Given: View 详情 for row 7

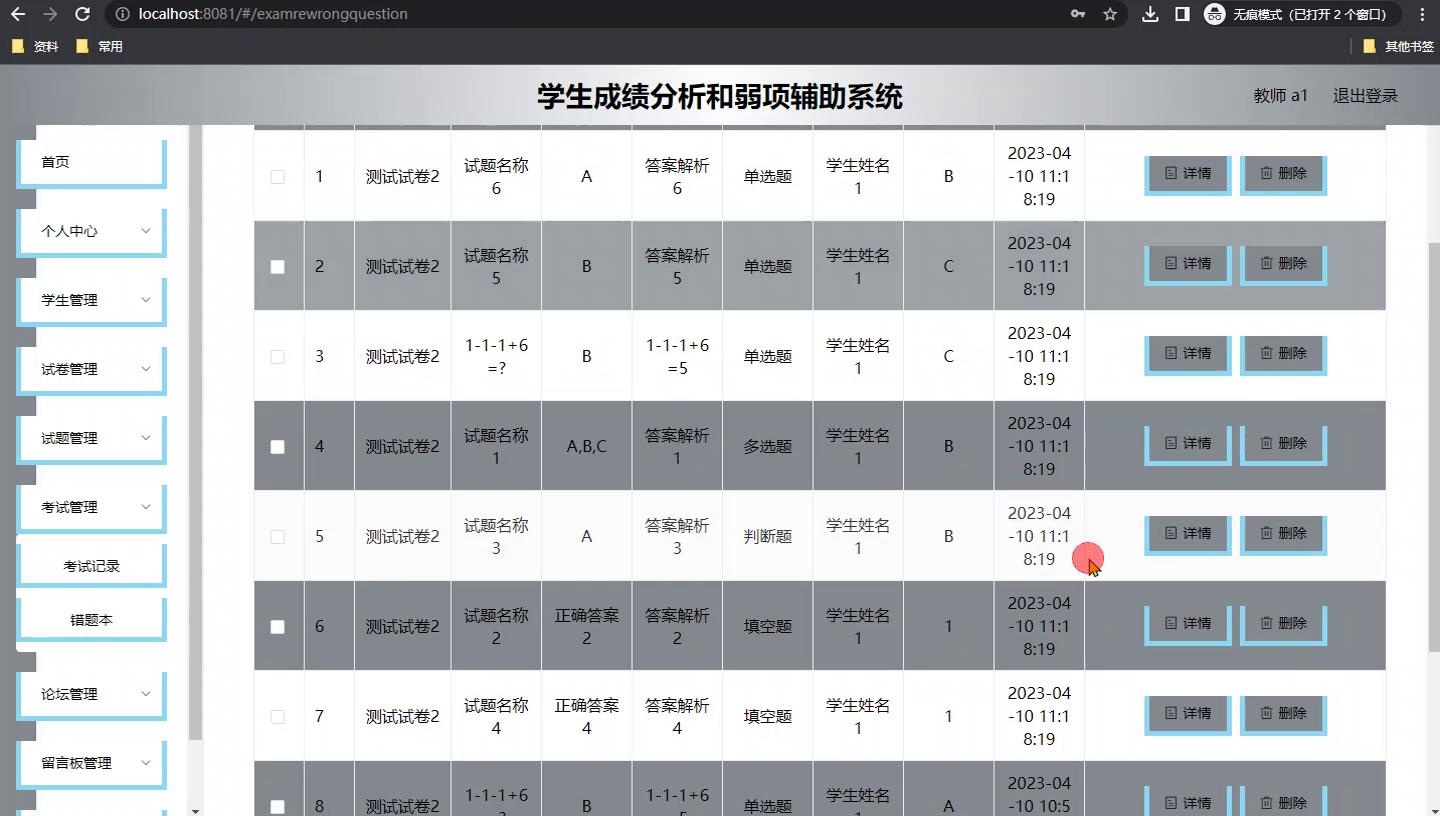Looking at the screenshot, I should tap(1188, 714).
